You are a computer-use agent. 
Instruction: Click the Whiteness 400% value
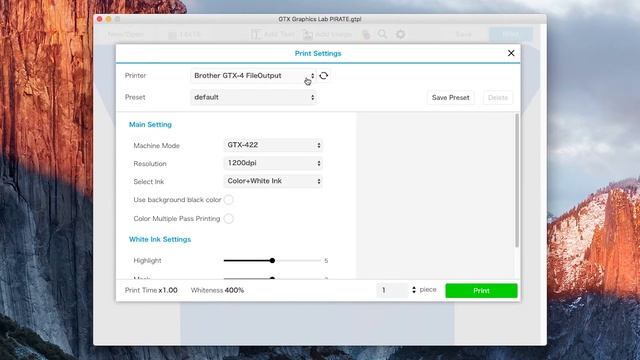tap(234, 290)
